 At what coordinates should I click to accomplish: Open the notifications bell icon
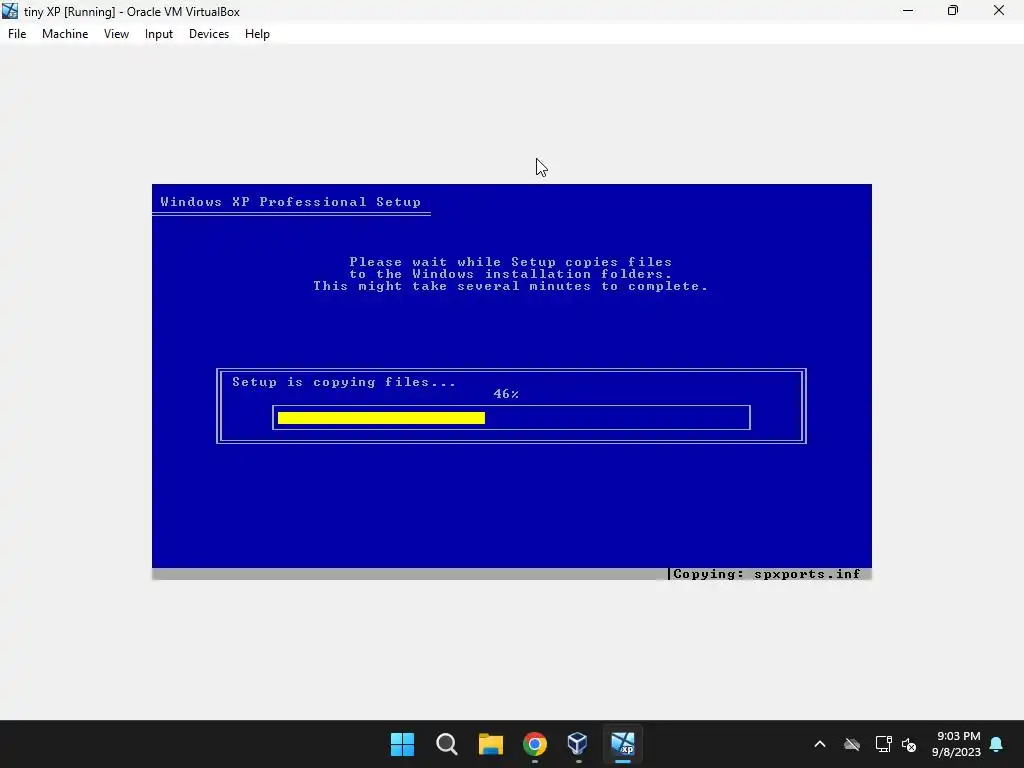point(996,744)
